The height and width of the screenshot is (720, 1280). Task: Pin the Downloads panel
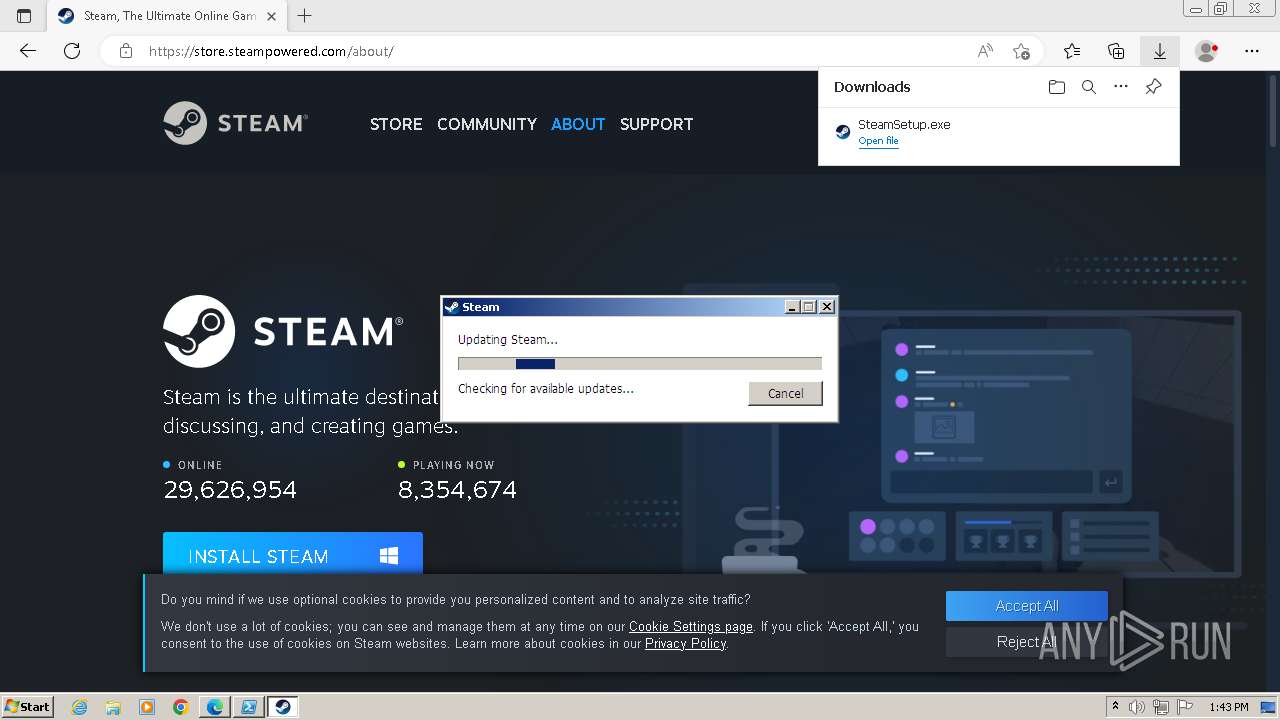tap(1153, 87)
